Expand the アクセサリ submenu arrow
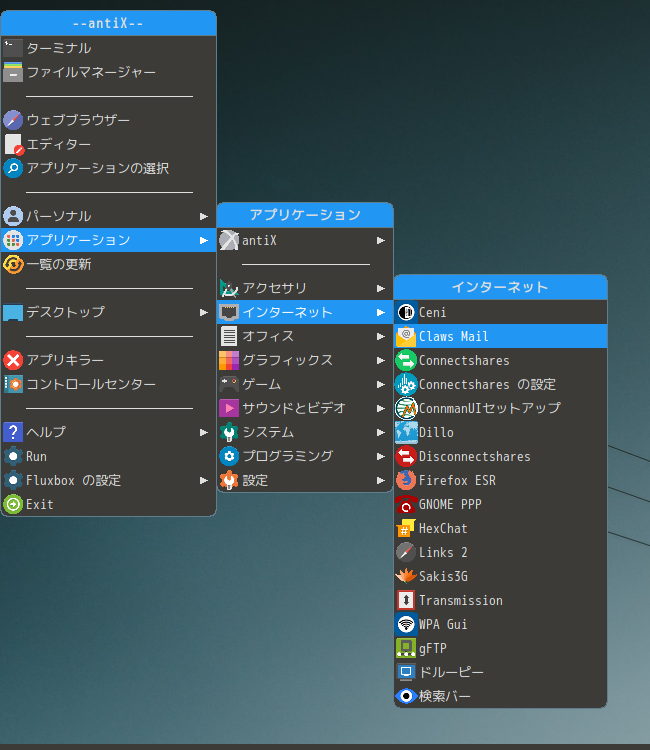Viewport: 650px width, 750px height. point(381,288)
